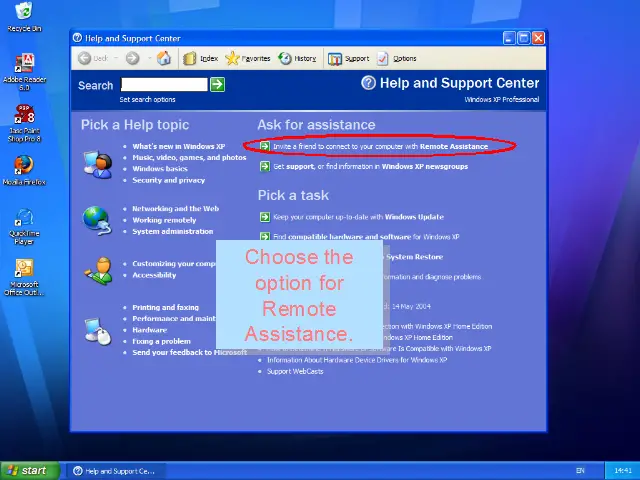
Task: Open Get support newsgroups link
Action: coord(371,167)
